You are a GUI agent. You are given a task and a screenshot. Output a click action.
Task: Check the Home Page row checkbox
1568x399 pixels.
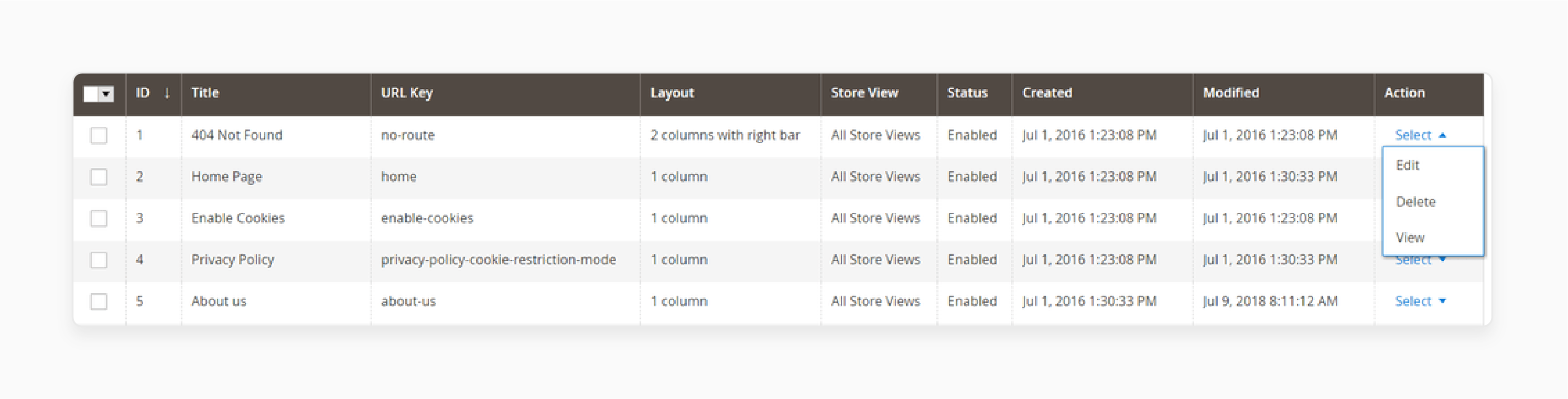tap(99, 177)
